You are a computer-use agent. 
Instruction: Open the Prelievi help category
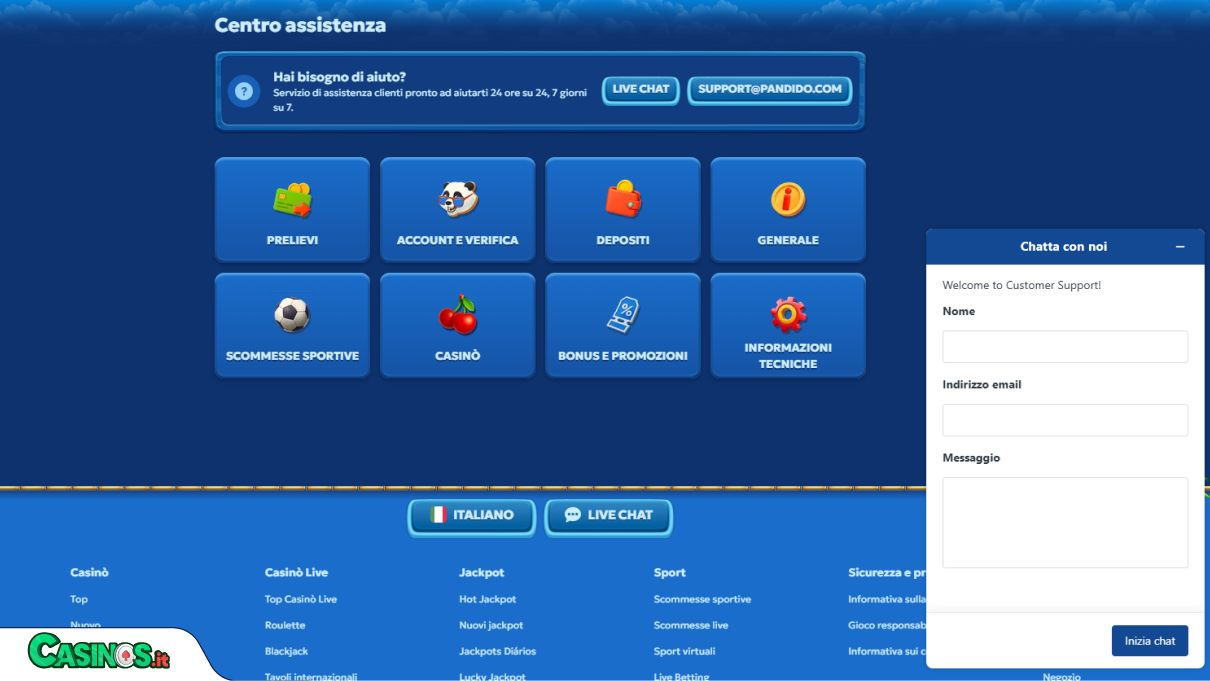tap(292, 210)
